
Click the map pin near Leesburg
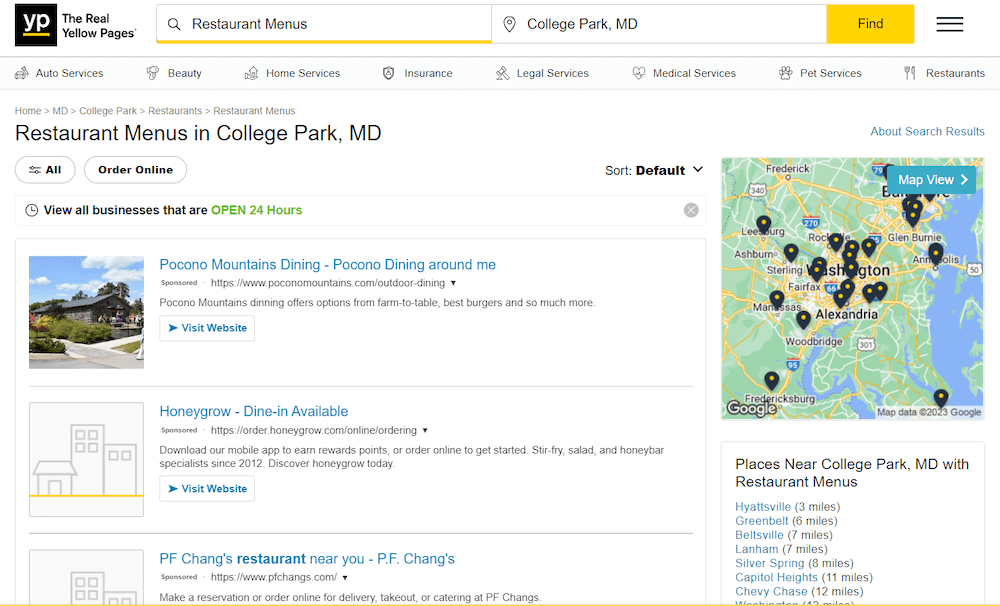763,226
